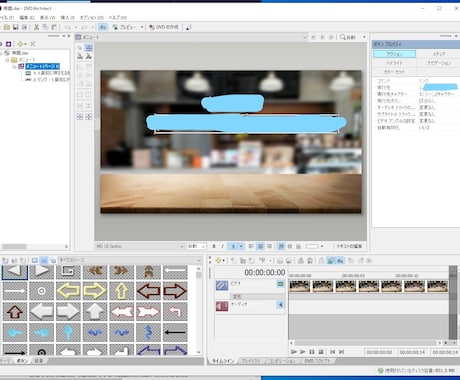
Task: Select the selection arrow tool in editing toolbar
Action: coord(80,48)
